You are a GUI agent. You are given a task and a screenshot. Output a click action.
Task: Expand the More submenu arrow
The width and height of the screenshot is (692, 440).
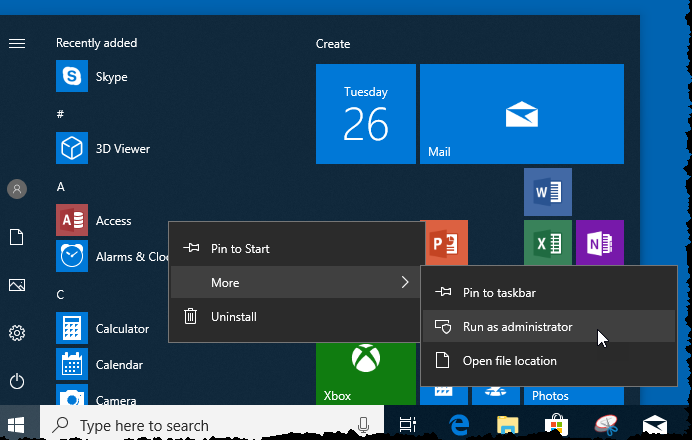[405, 282]
